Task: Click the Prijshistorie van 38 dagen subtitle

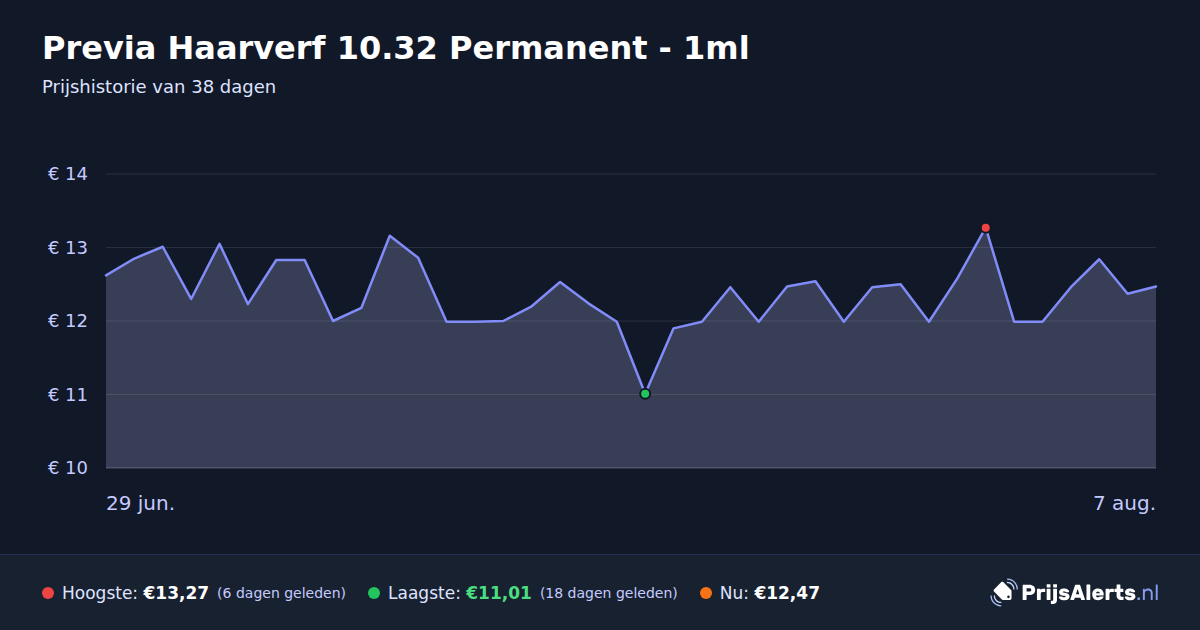Action: (159, 87)
